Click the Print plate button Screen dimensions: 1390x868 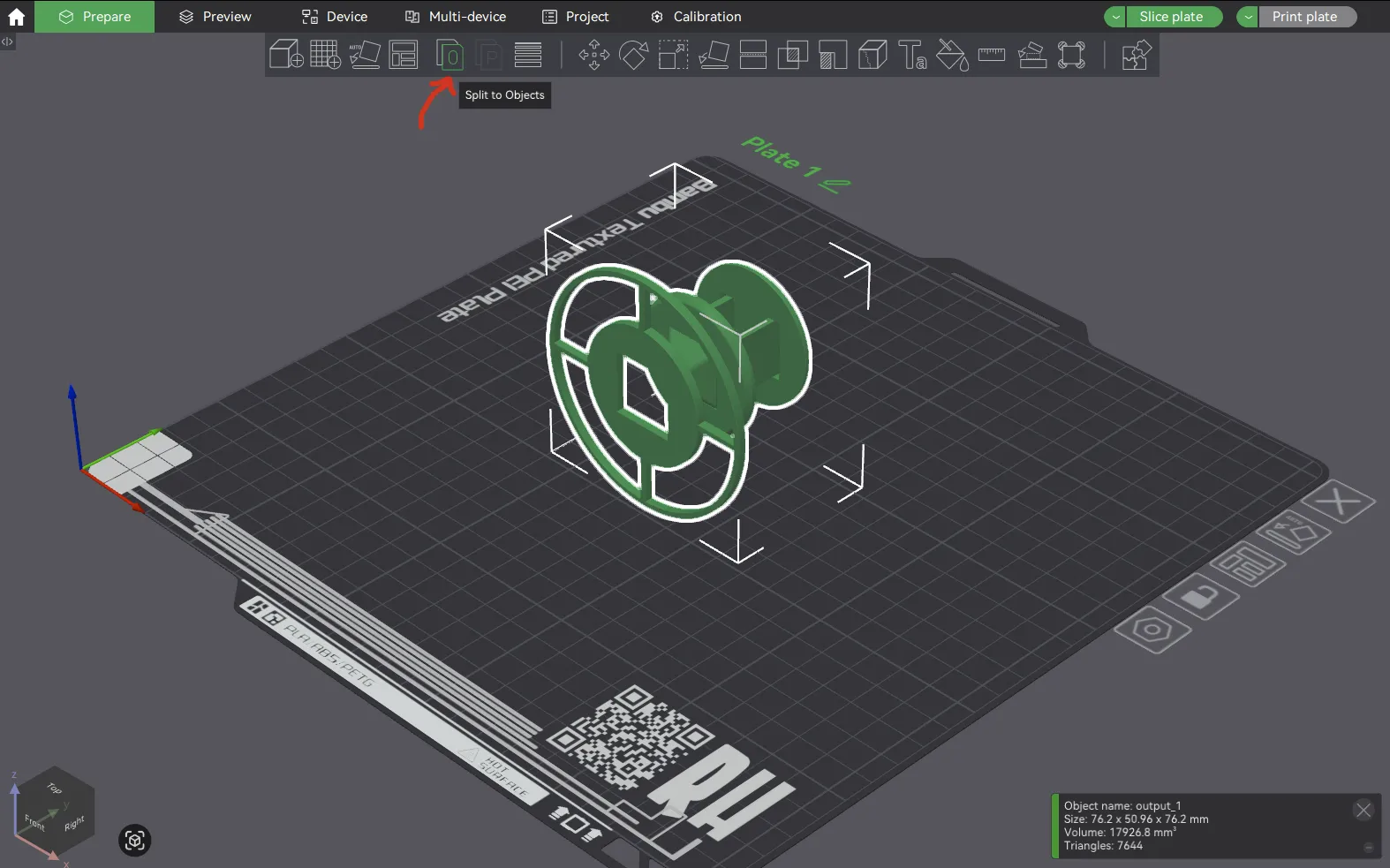[x=1308, y=17]
